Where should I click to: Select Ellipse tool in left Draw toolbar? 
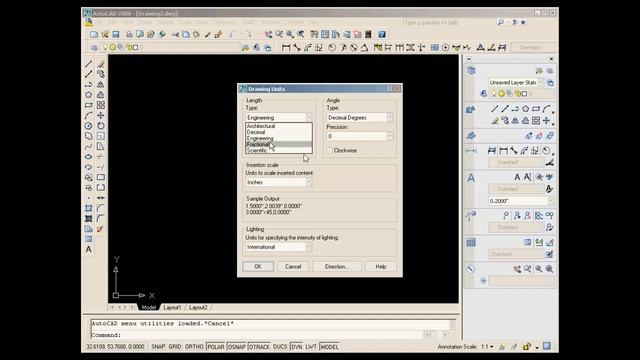pyautogui.click(x=89, y=157)
